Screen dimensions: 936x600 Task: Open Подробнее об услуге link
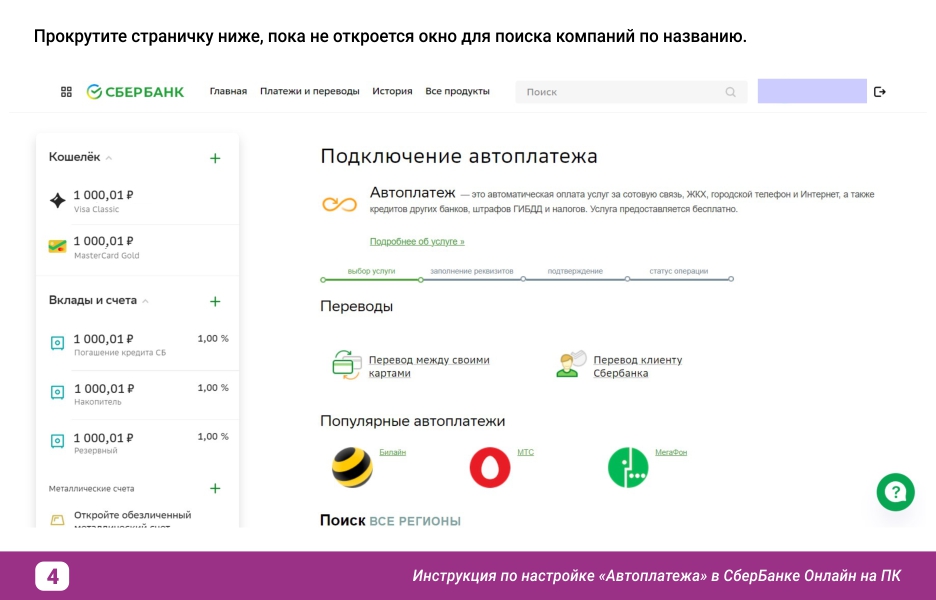coord(417,242)
